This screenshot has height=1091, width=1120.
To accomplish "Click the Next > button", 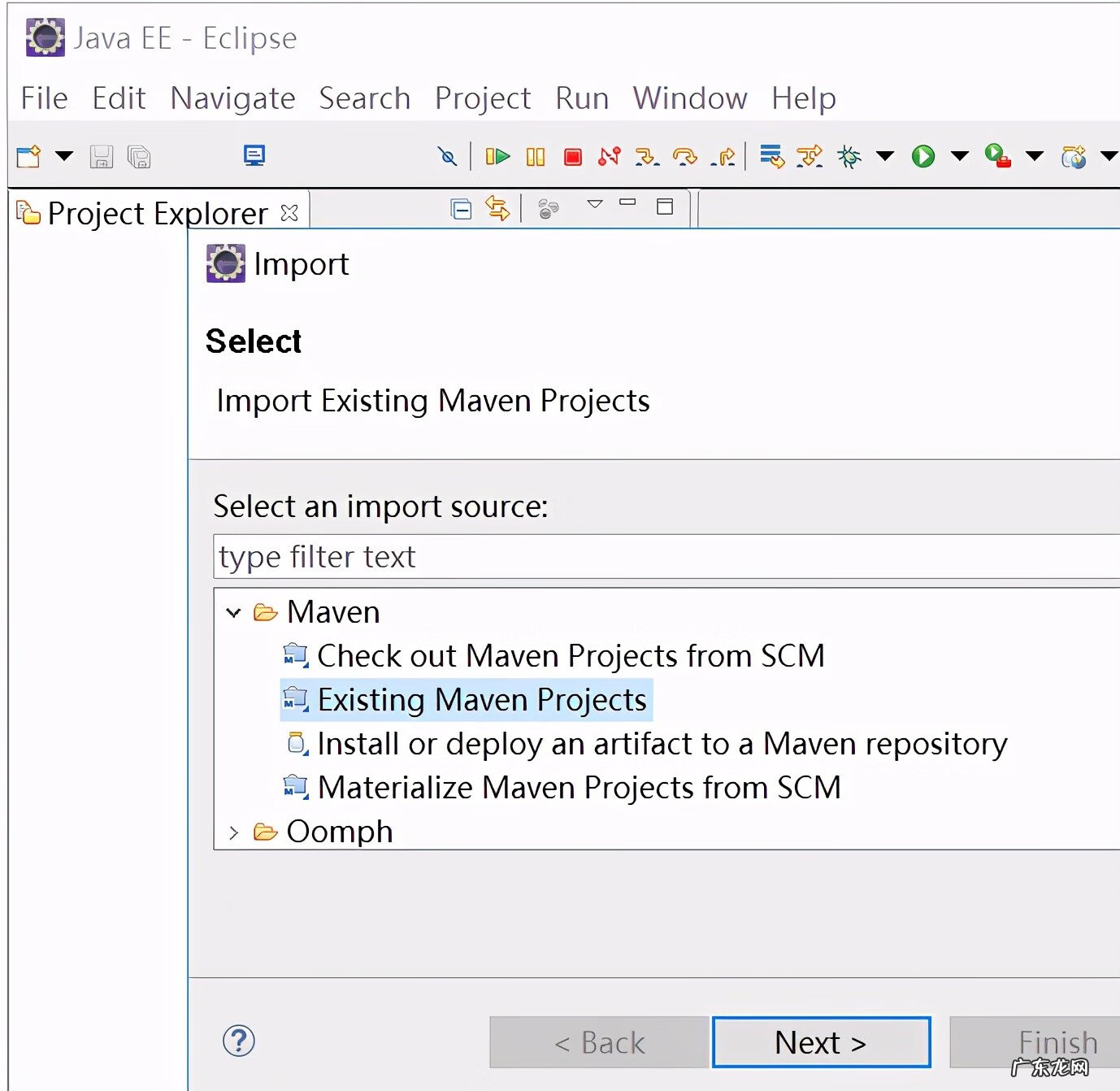I will click(x=821, y=1041).
